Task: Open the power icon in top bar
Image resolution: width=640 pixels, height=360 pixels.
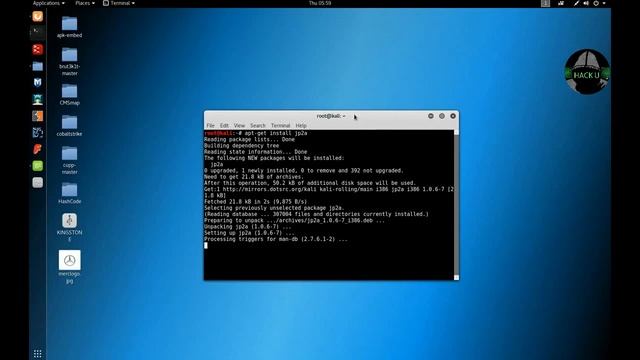Action: click(x=596, y=3)
